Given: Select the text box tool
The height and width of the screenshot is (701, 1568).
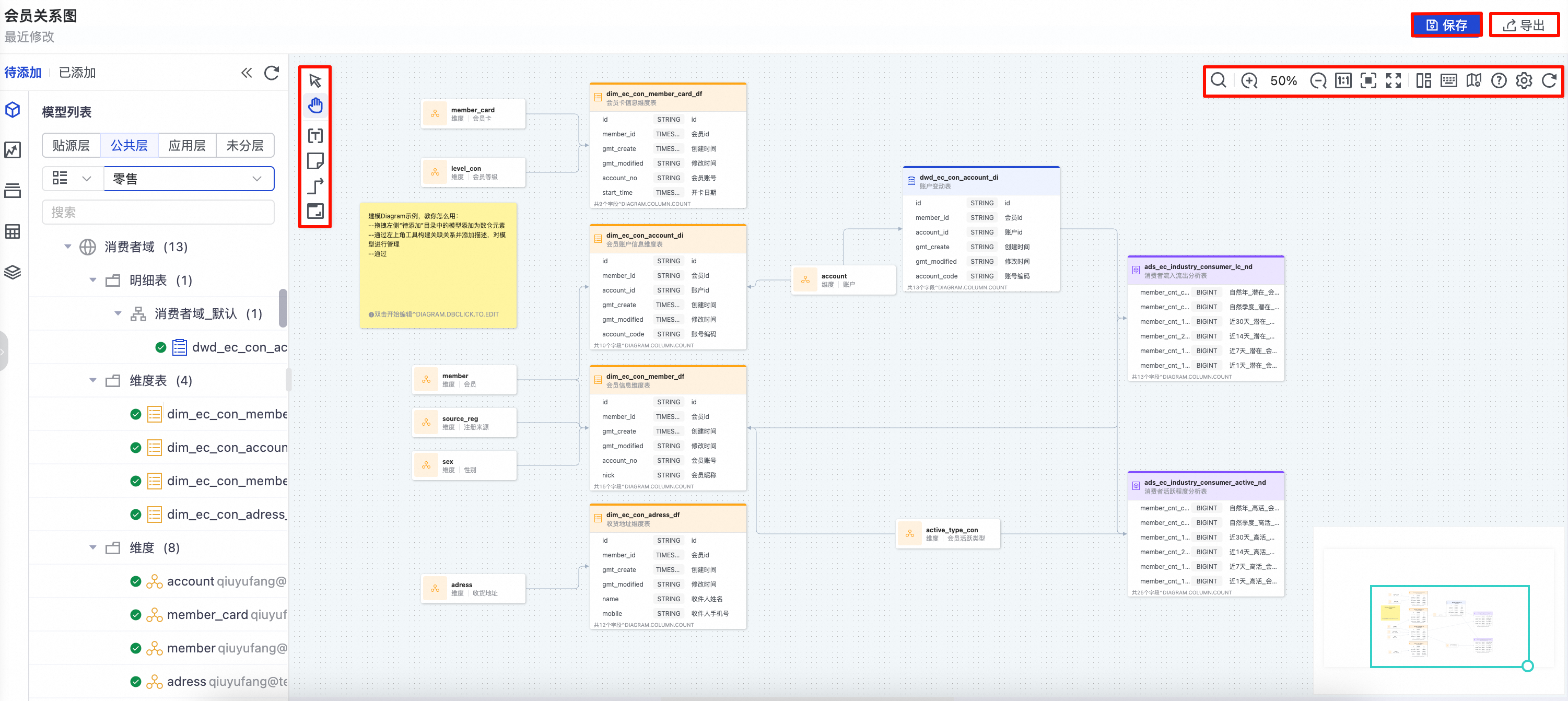Looking at the screenshot, I should pos(314,135).
